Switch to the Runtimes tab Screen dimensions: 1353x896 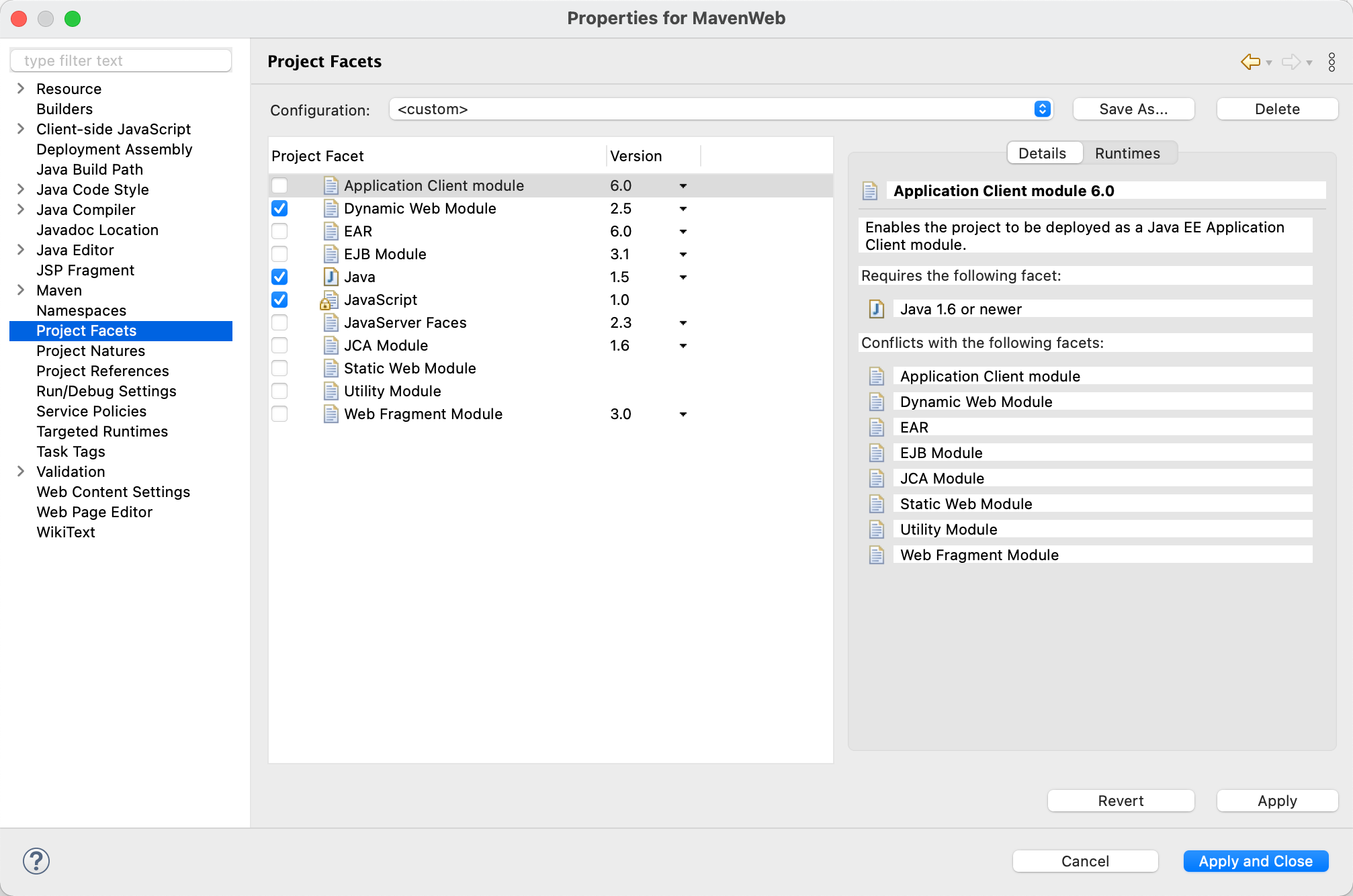click(1127, 153)
